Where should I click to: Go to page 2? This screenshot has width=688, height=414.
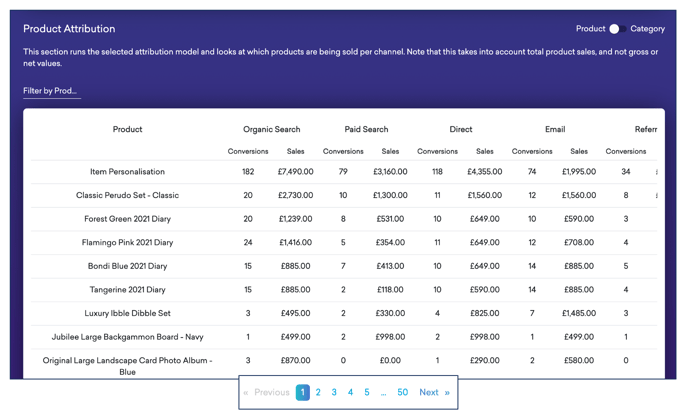click(318, 393)
